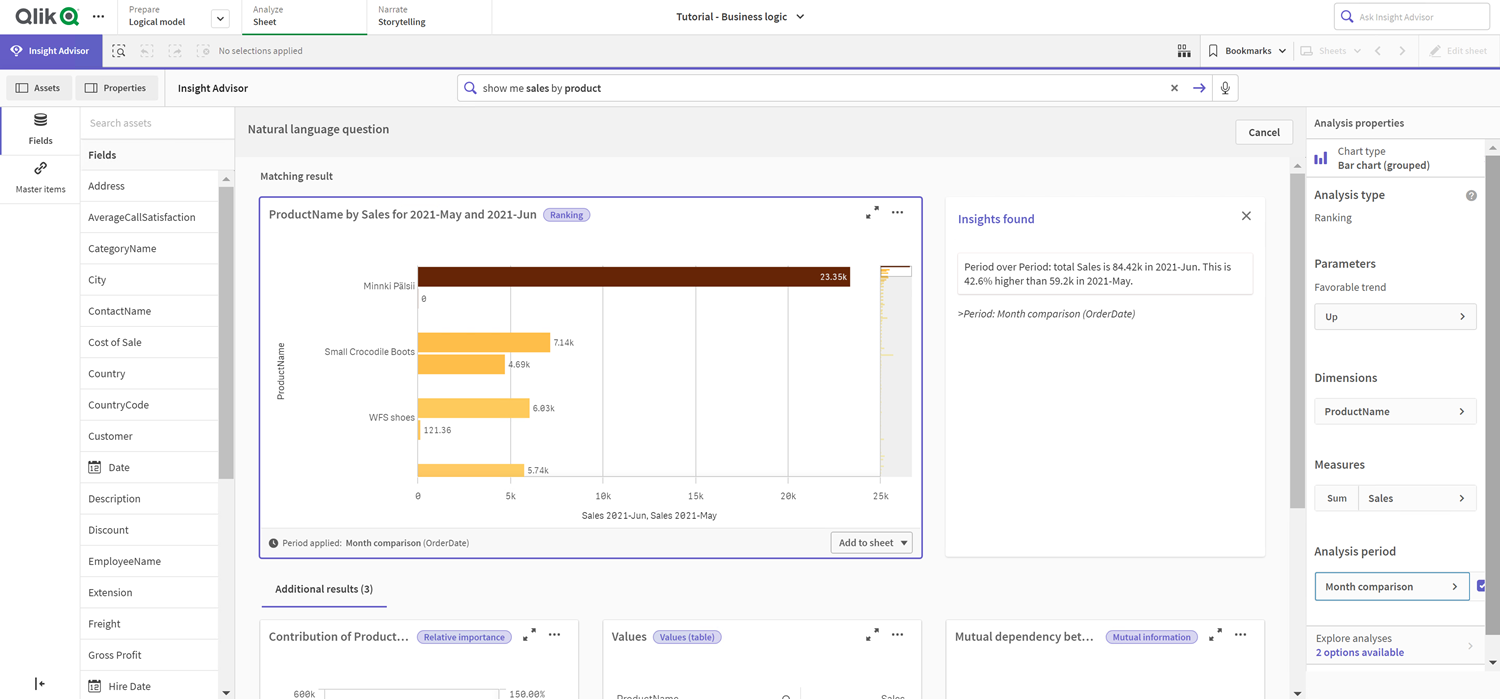Viewport: 1500px width, 699px height.
Task: Open the Prepare Logical model dropdown arrow
Action: click(218, 17)
